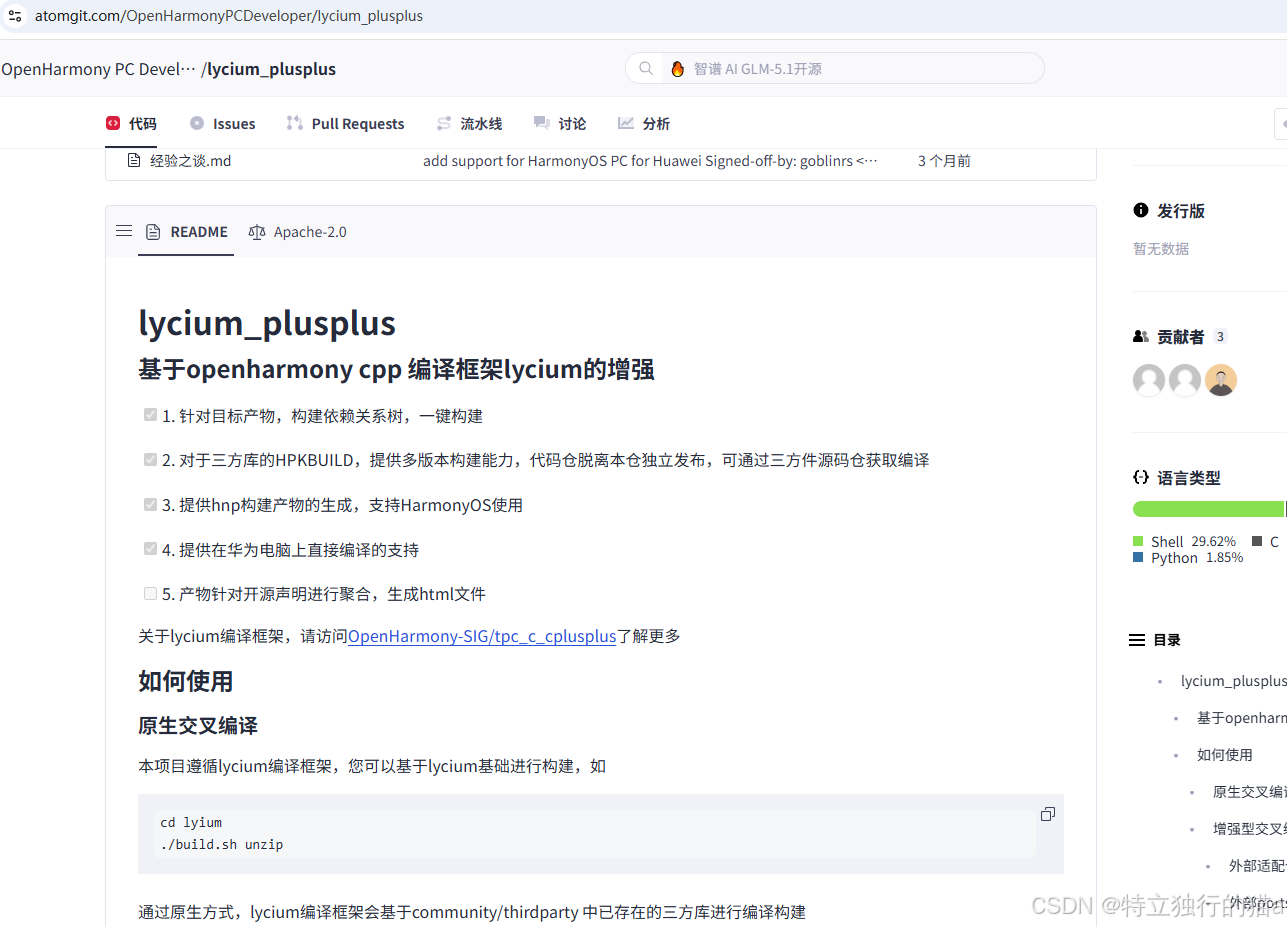The width and height of the screenshot is (1287, 927).
Task: Click the flame icon in search box
Action: (x=677, y=69)
